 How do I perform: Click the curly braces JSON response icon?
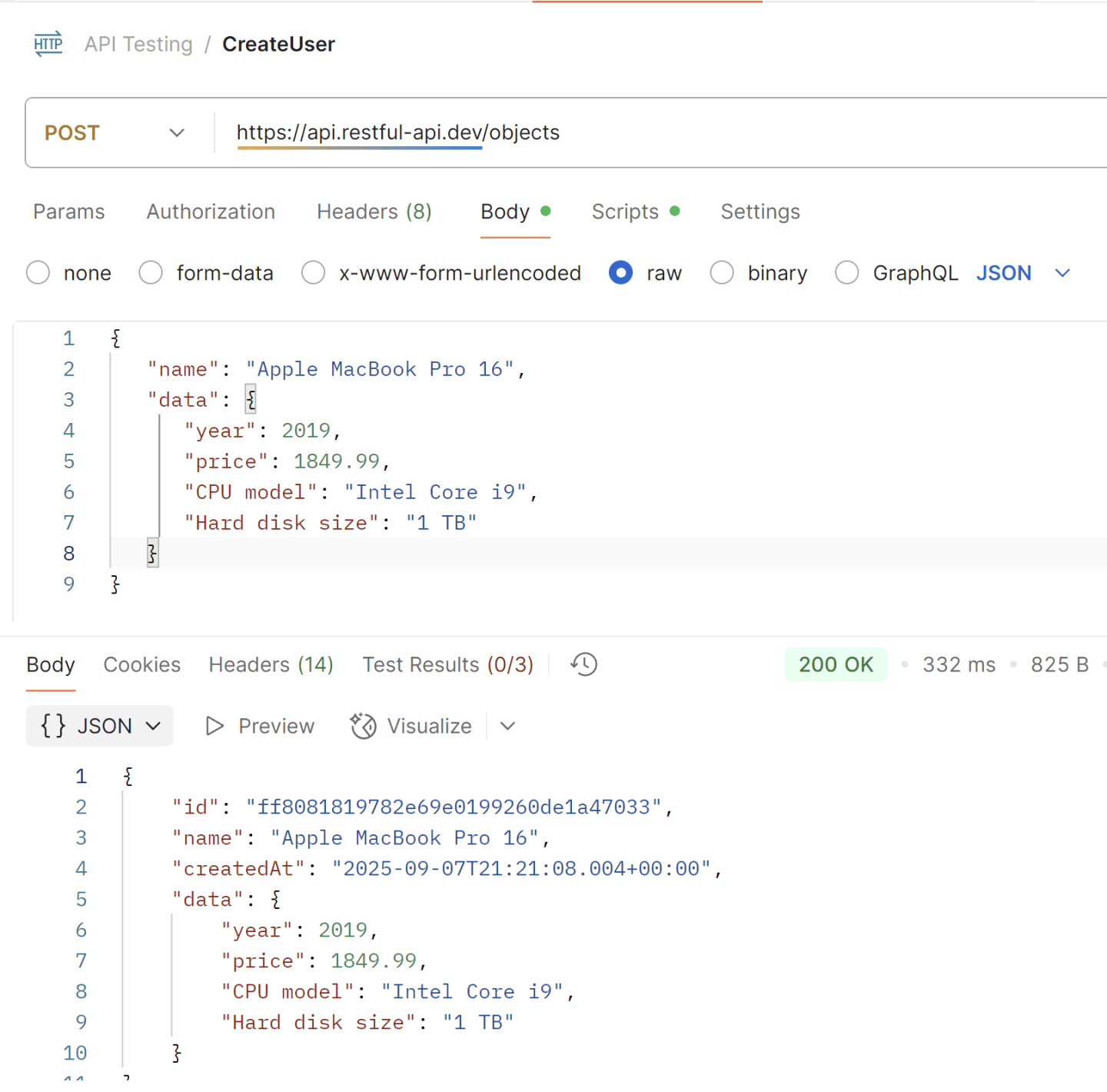click(52, 725)
